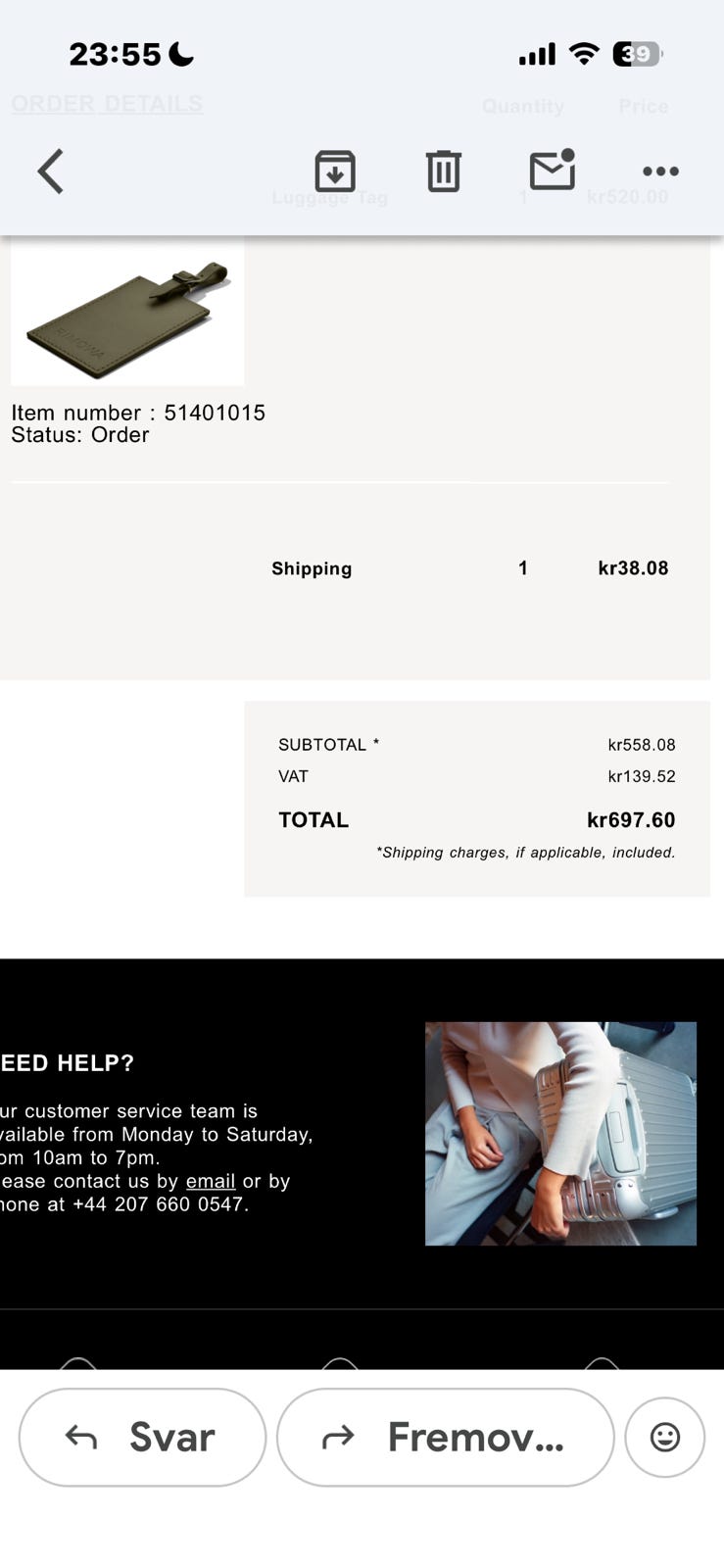Tap the emoji reaction smiley icon
724x1568 pixels.
pyautogui.click(x=664, y=1437)
